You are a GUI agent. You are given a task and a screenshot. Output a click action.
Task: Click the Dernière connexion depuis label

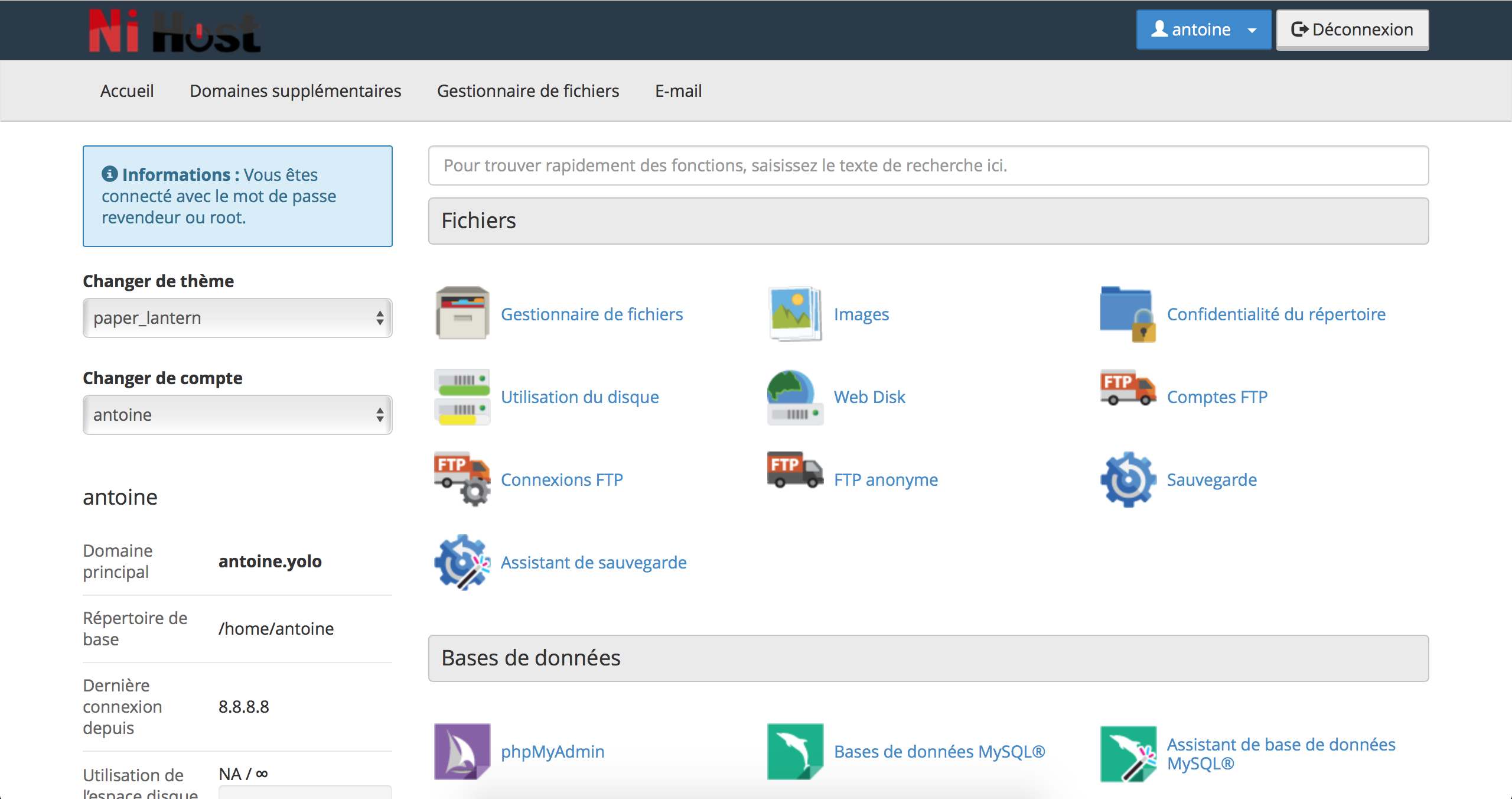(122, 707)
